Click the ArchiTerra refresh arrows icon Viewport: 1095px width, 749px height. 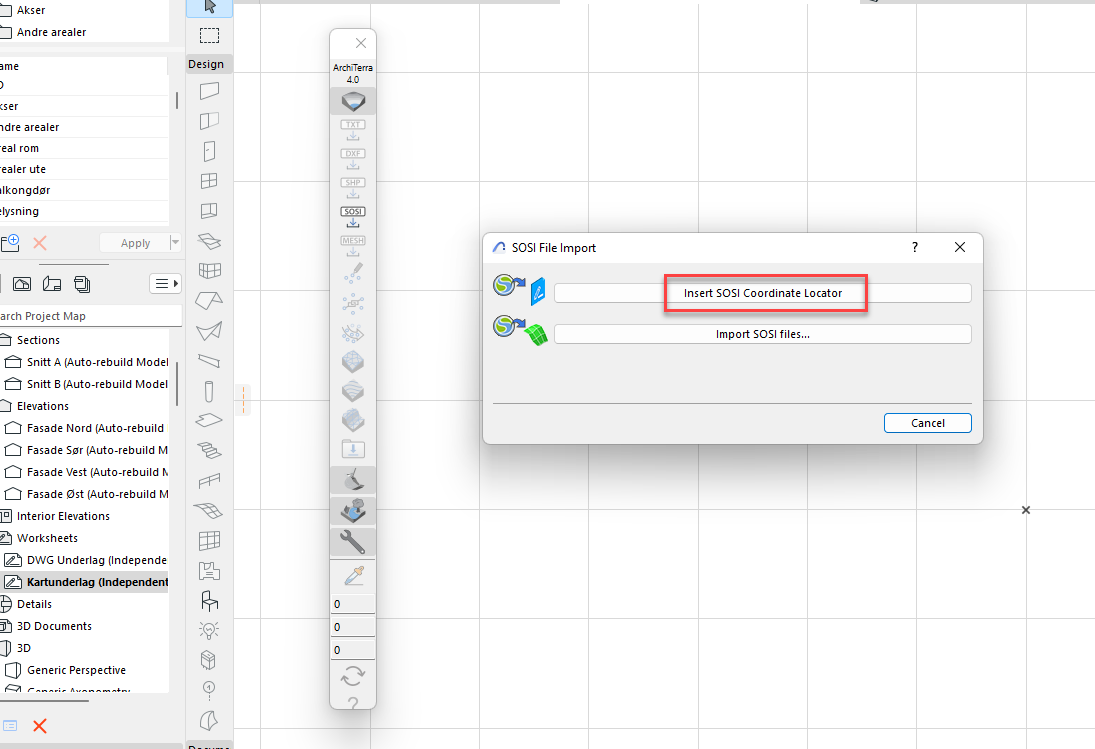pos(353,676)
